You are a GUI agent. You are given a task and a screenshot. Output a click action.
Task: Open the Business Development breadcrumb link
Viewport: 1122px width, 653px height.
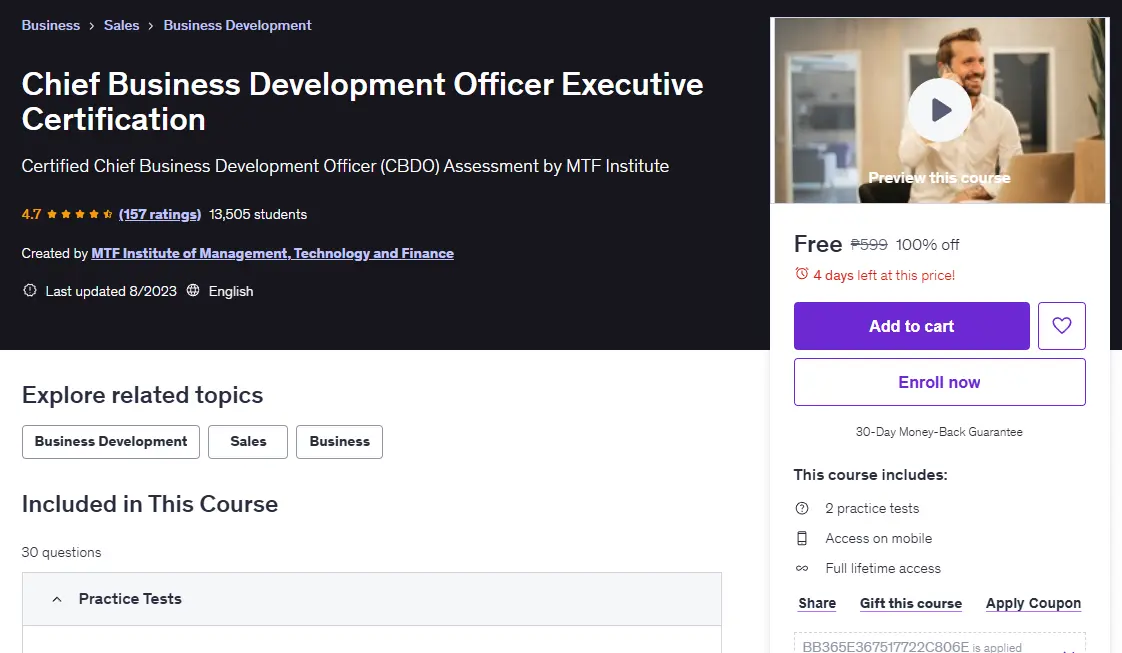pos(238,25)
